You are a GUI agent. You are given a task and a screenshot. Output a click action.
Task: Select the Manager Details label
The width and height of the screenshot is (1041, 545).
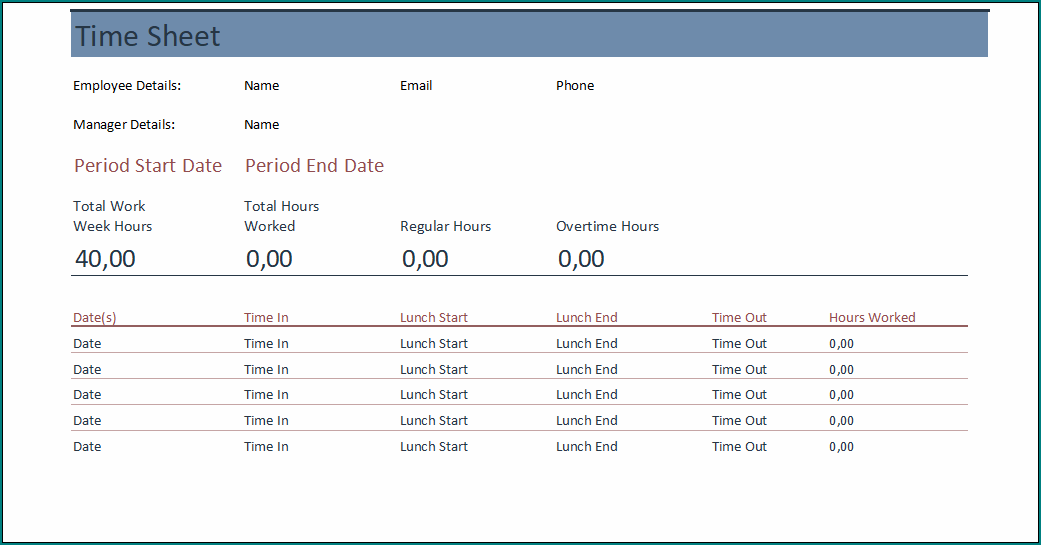pos(124,125)
